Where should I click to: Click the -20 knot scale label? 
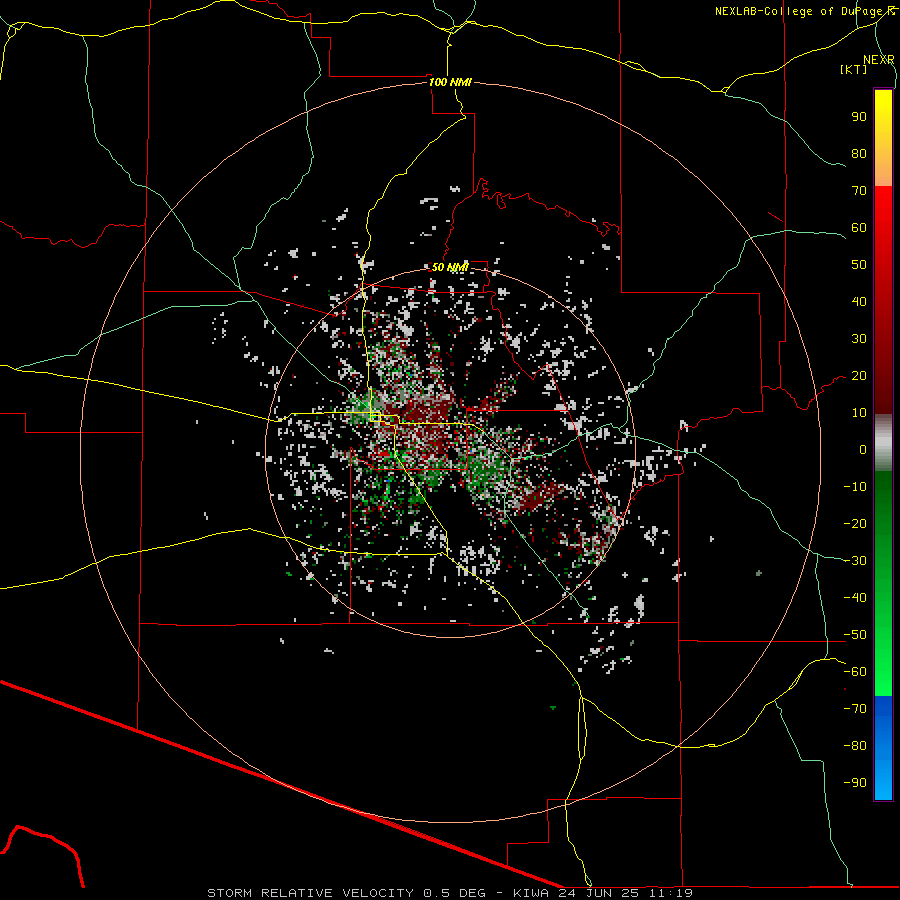pyautogui.click(x=855, y=523)
